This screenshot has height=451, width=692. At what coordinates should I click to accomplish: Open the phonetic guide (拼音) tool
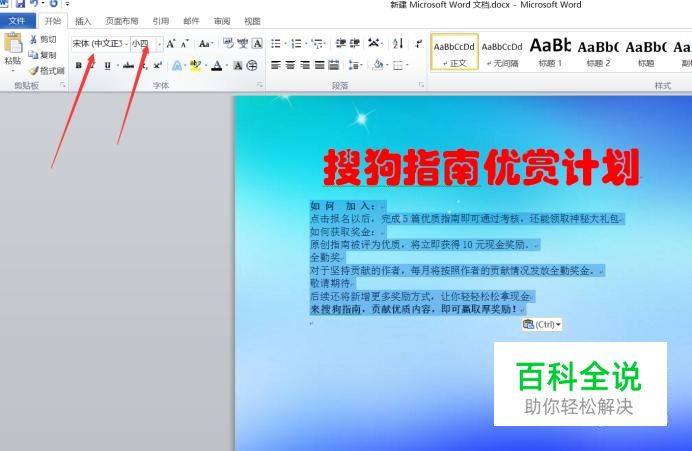pos(243,43)
